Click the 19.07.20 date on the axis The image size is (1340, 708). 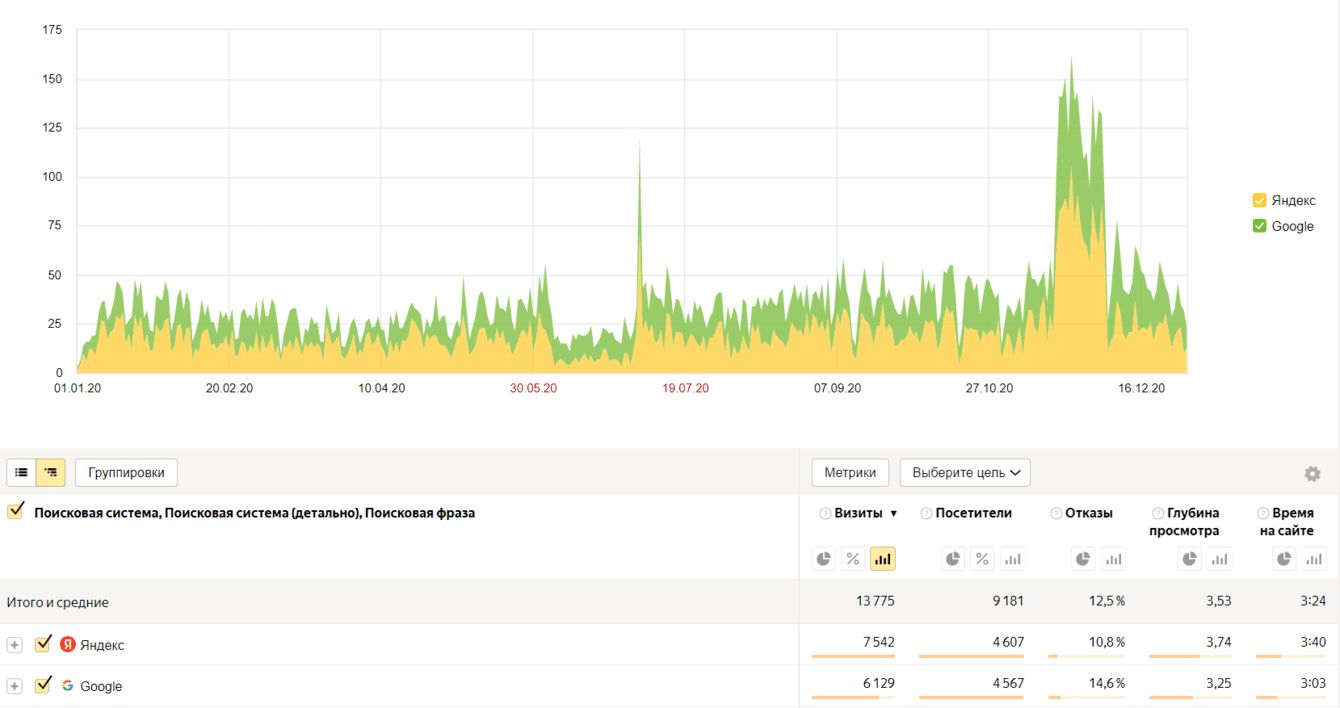tap(685, 388)
